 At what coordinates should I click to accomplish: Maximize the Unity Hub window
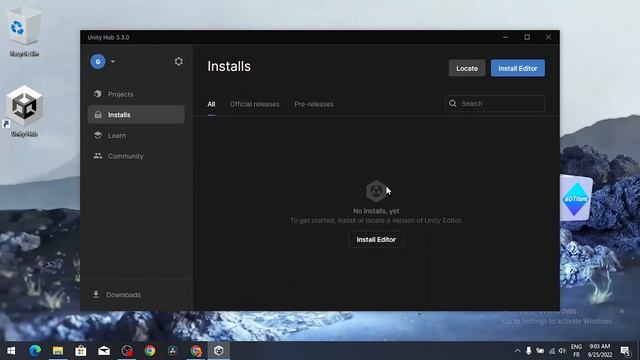point(527,37)
